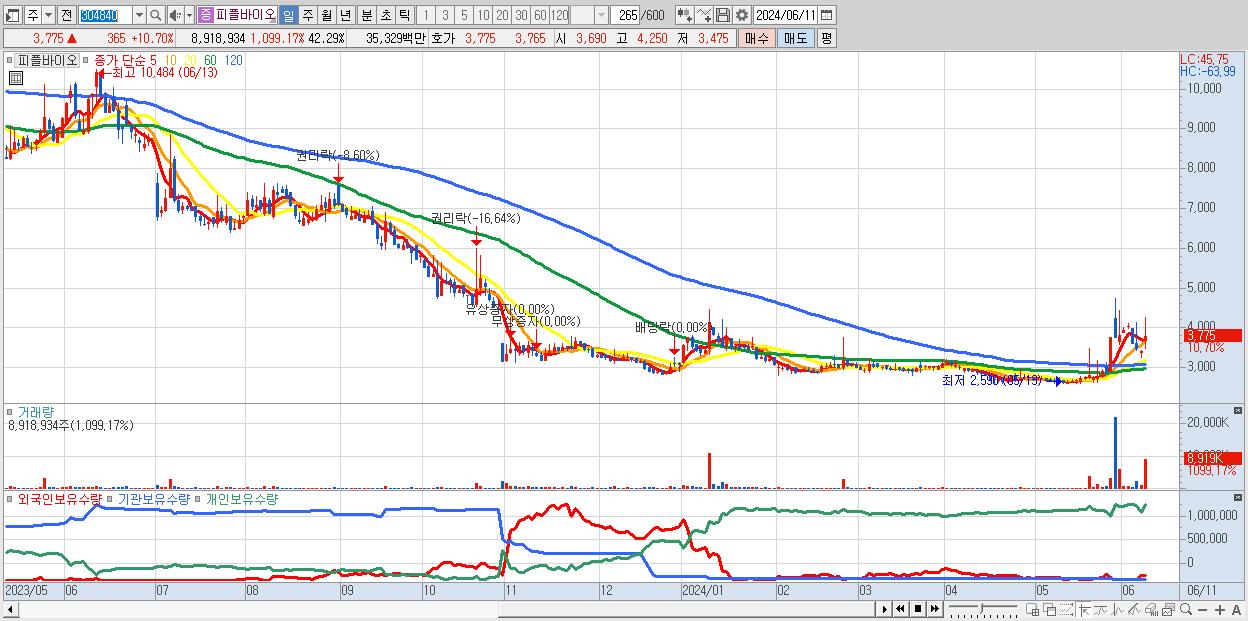The height and width of the screenshot is (621, 1248).
Task: Choose the 120 interval button
Action: [x=559, y=15]
